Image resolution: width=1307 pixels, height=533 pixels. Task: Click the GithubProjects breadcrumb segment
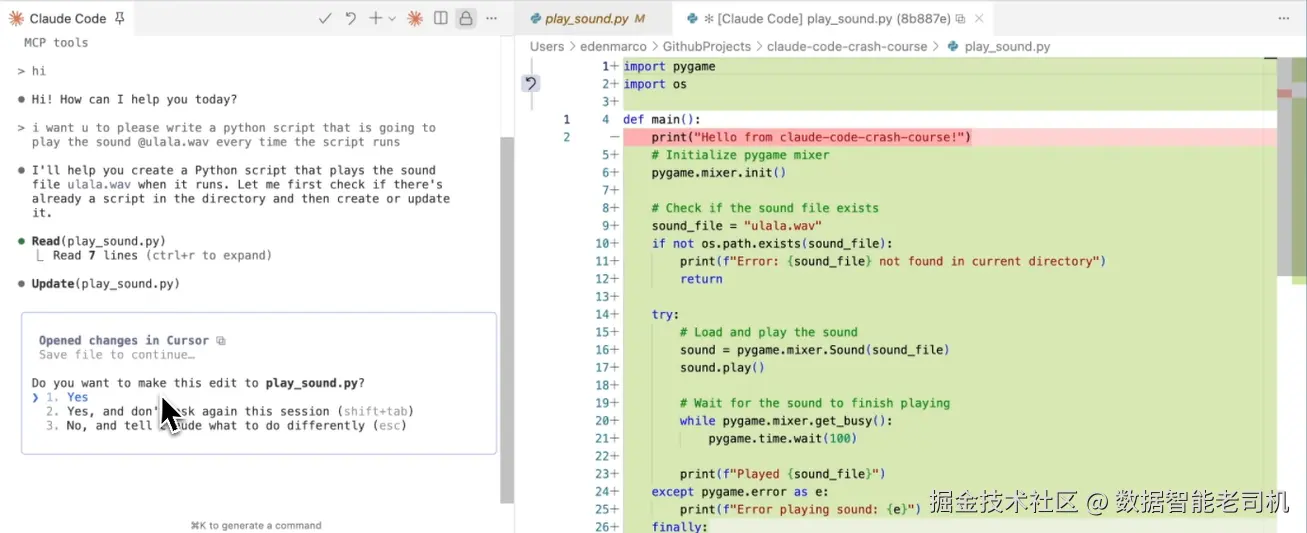click(x=707, y=46)
